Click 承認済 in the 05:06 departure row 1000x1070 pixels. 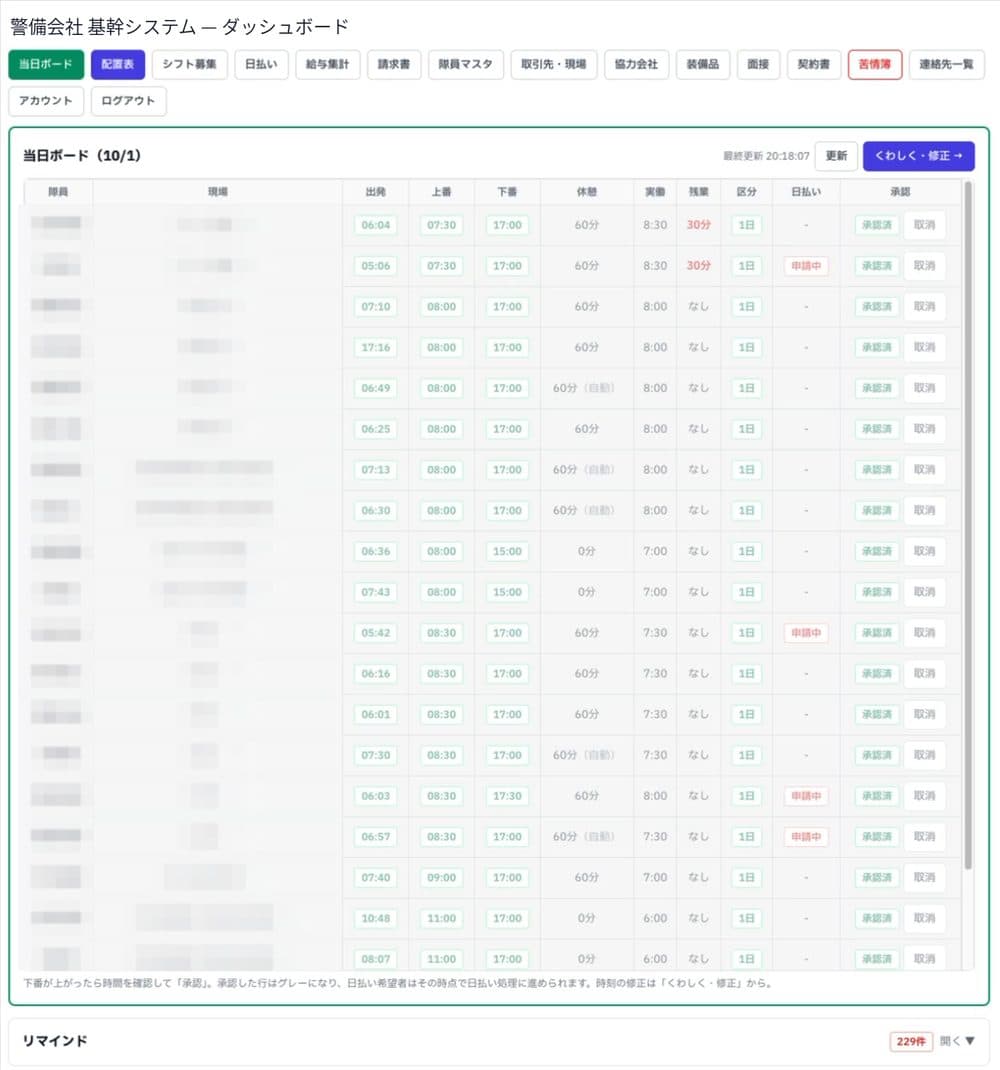876,266
